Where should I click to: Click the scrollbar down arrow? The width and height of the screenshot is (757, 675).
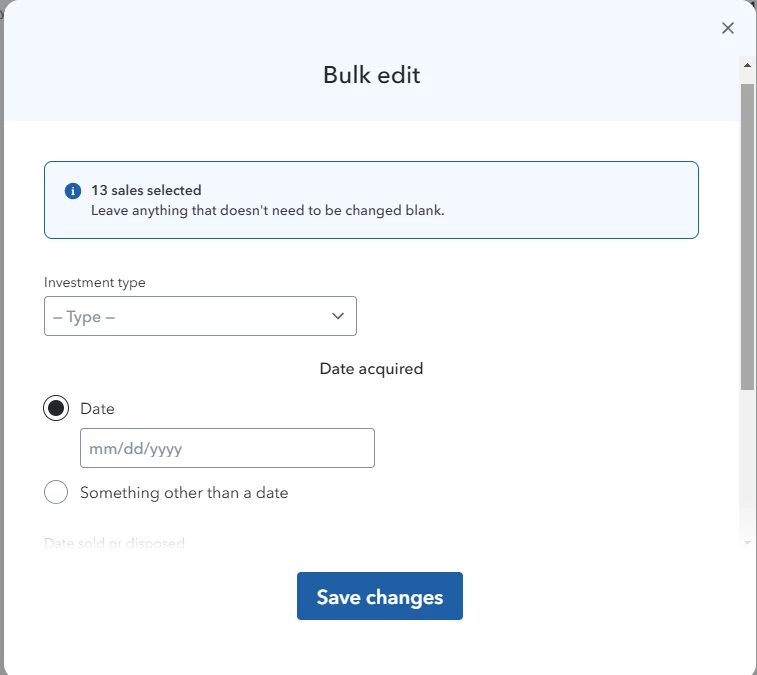[747, 543]
